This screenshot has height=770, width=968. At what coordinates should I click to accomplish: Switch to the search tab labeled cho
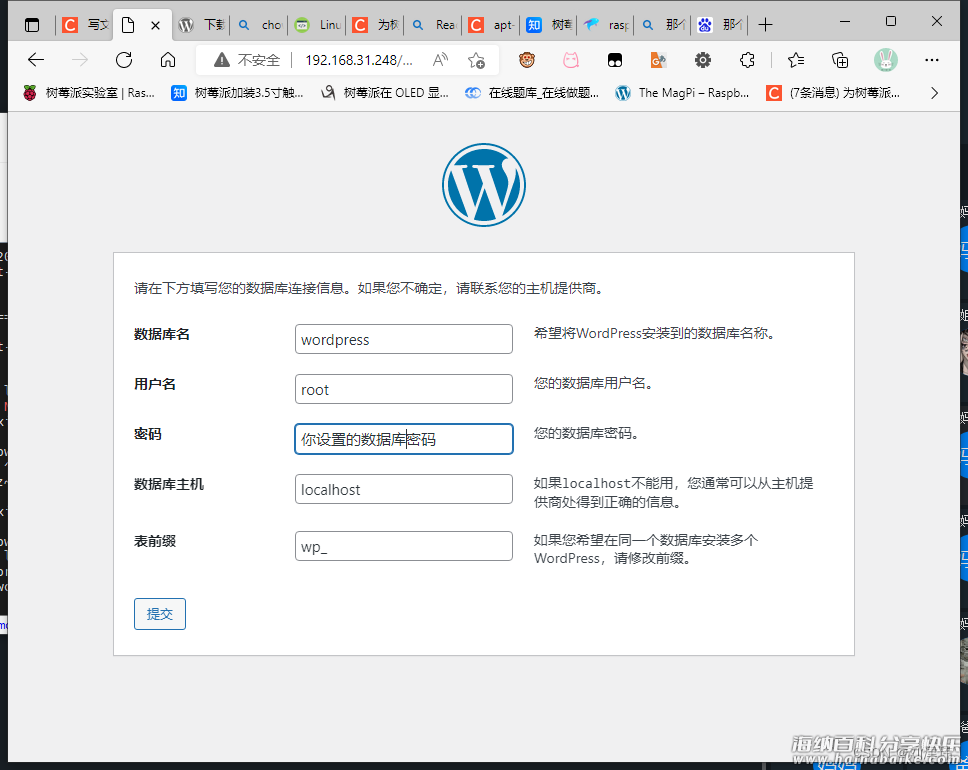[260, 25]
